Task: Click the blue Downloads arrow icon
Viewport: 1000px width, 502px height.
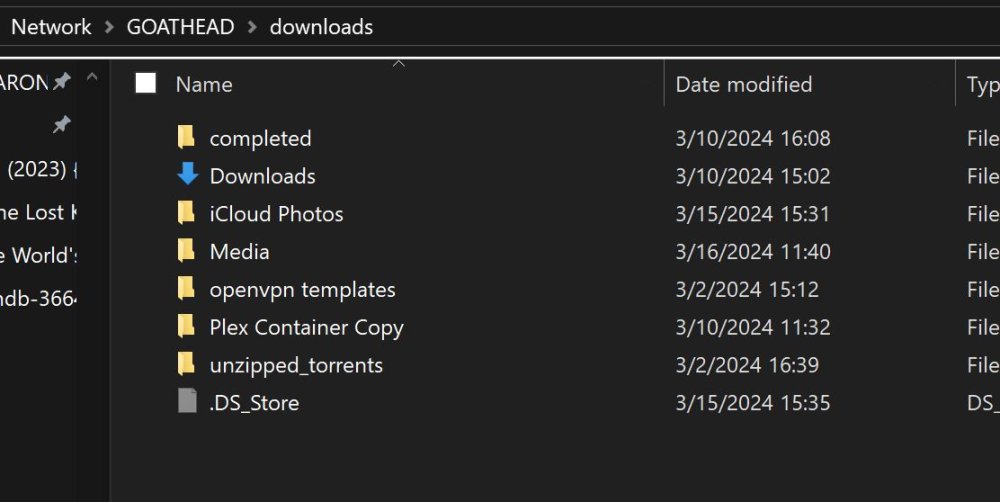Action: point(188,175)
